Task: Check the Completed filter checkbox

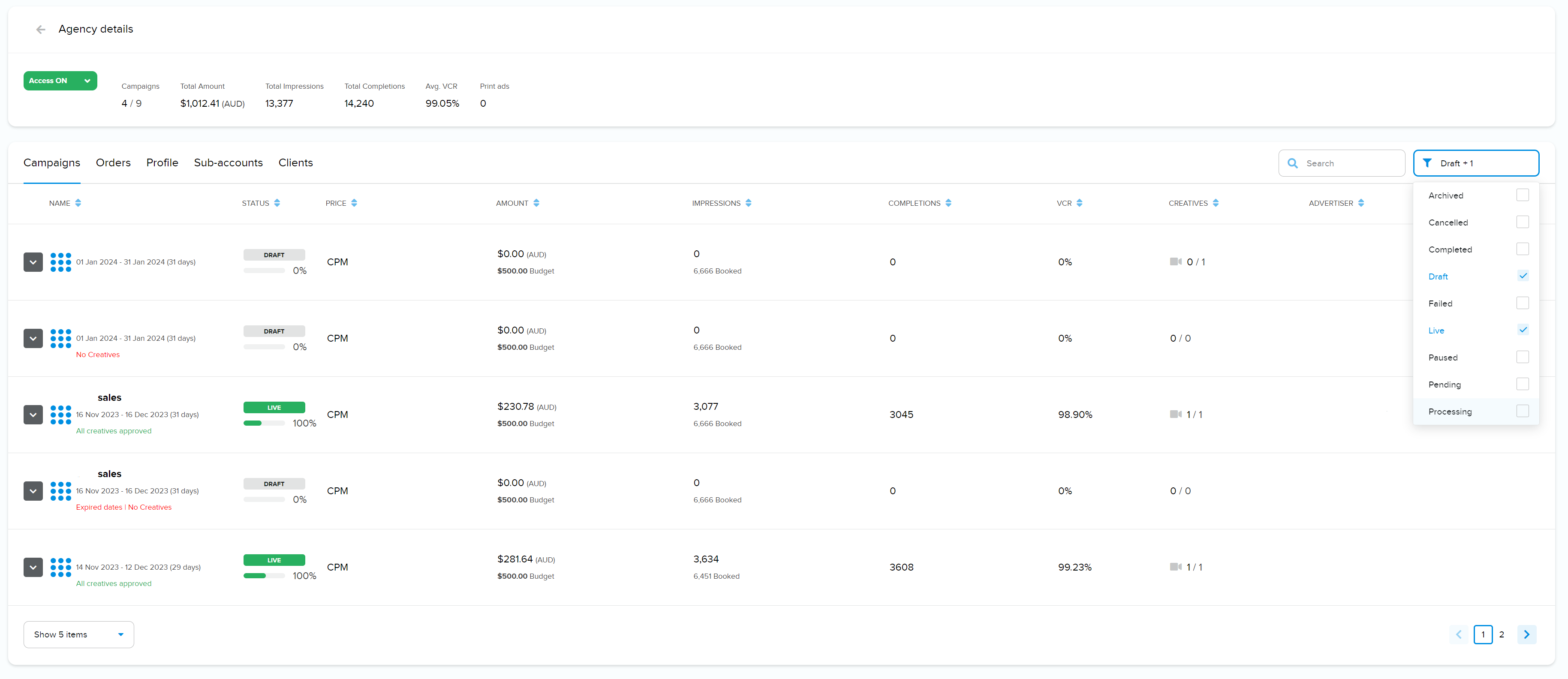Action: coord(1523,249)
